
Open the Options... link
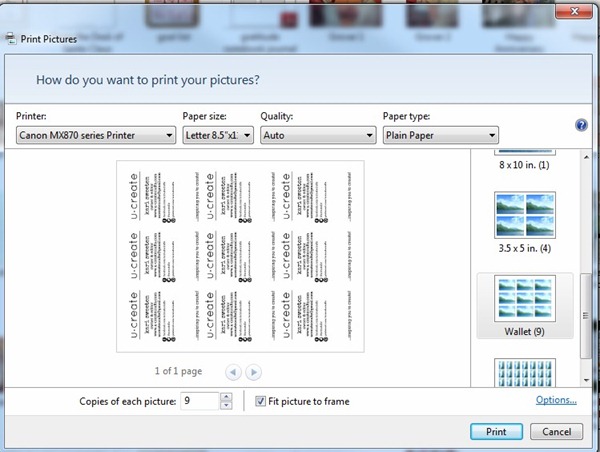[x=556, y=400]
